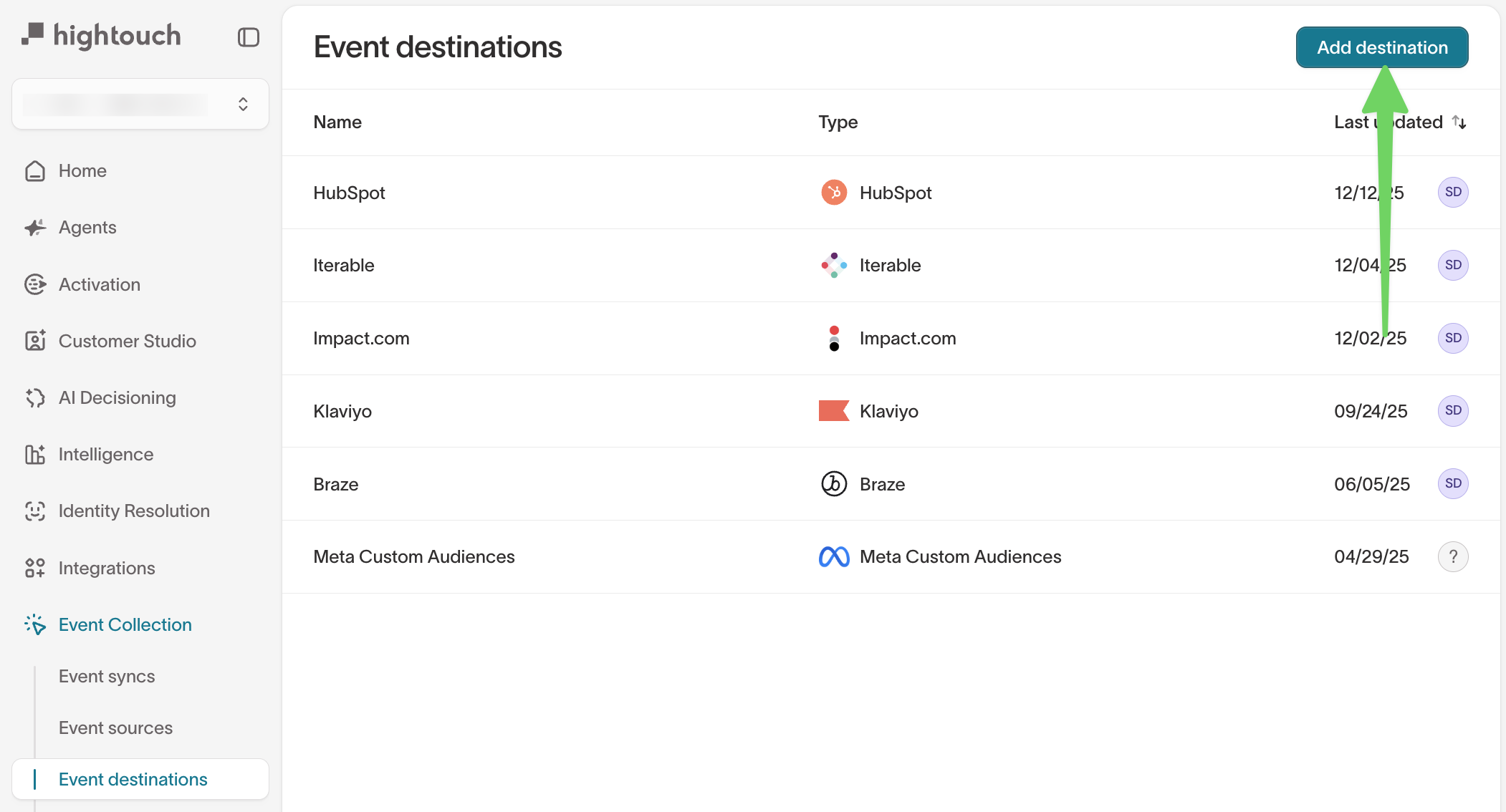Image resolution: width=1506 pixels, height=812 pixels.
Task: Open the Activation section icon
Action: (35, 284)
